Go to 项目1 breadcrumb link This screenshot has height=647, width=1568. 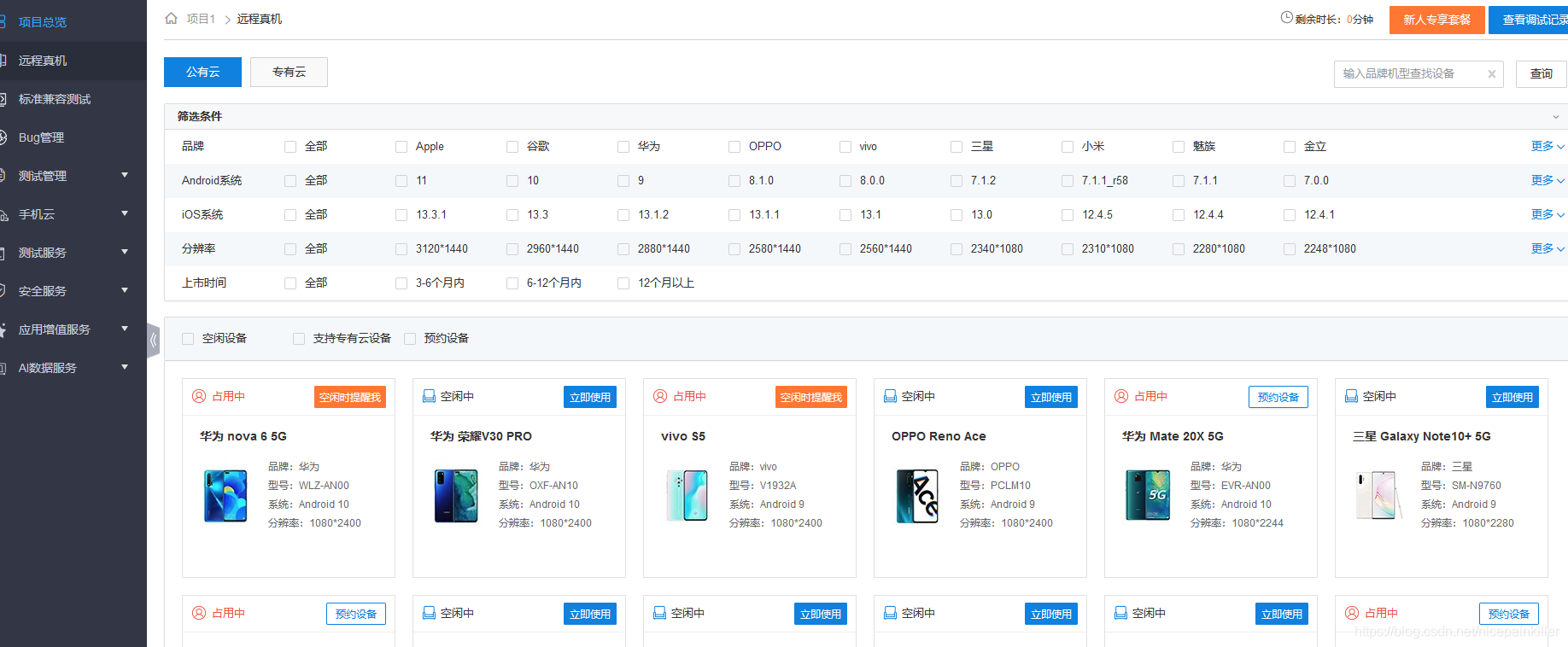coord(201,19)
